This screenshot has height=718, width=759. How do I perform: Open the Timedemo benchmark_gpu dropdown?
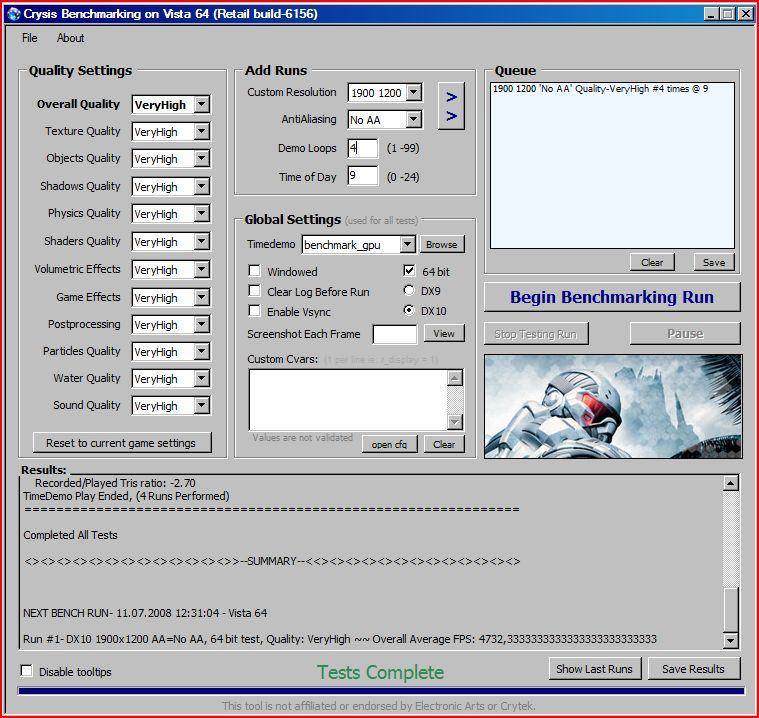pyautogui.click(x=408, y=244)
